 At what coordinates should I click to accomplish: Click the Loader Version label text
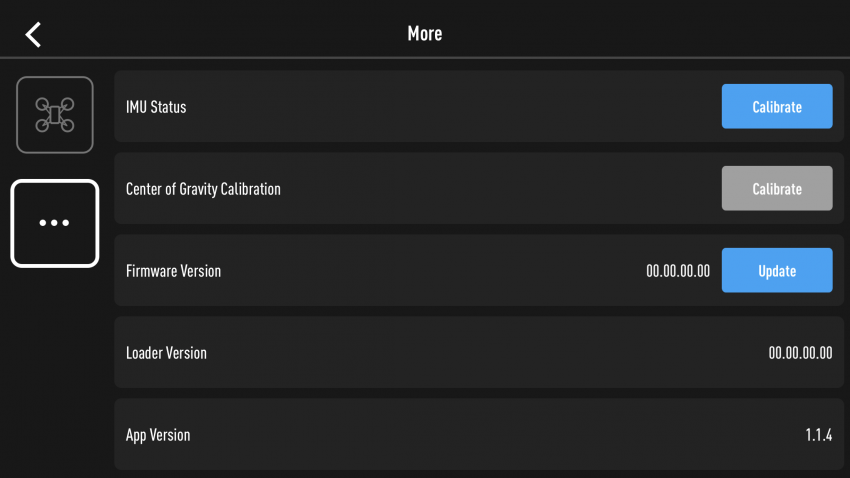(166, 353)
